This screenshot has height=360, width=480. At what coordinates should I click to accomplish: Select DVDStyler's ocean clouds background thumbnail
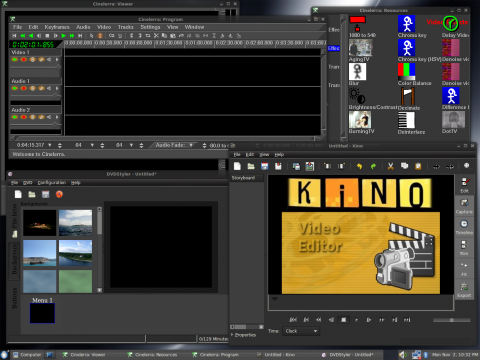pos(75,223)
